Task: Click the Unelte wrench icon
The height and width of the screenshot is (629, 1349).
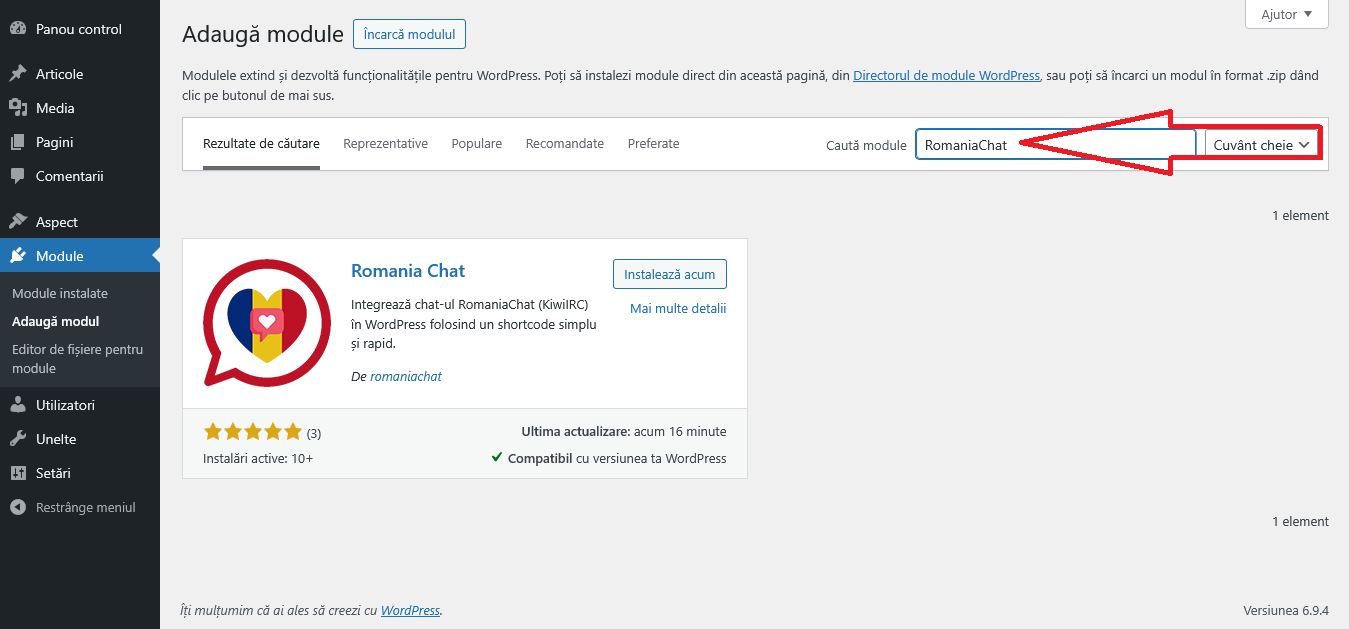Action: click(x=17, y=439)
